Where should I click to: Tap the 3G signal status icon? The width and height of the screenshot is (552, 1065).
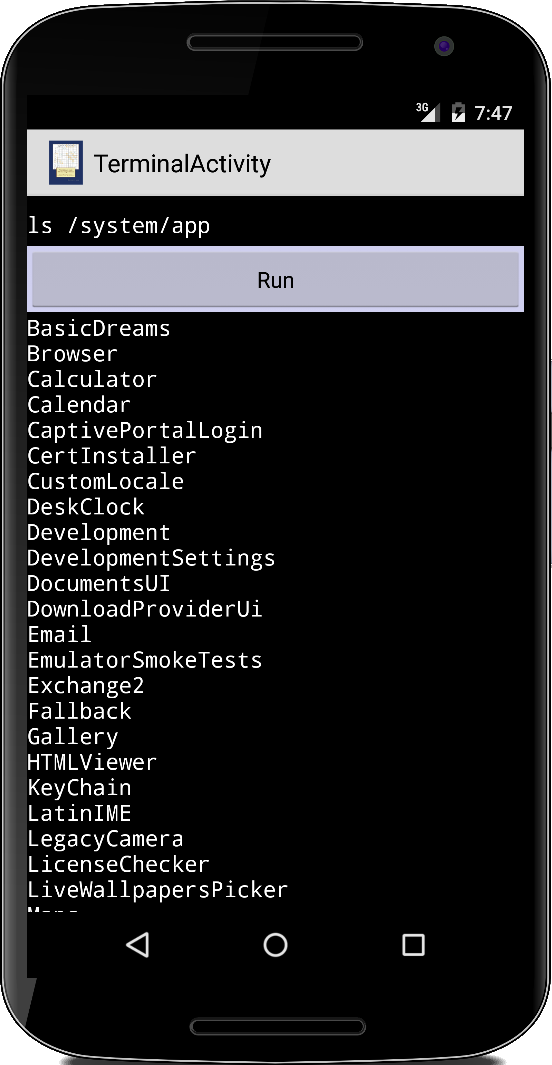(428, 112)
